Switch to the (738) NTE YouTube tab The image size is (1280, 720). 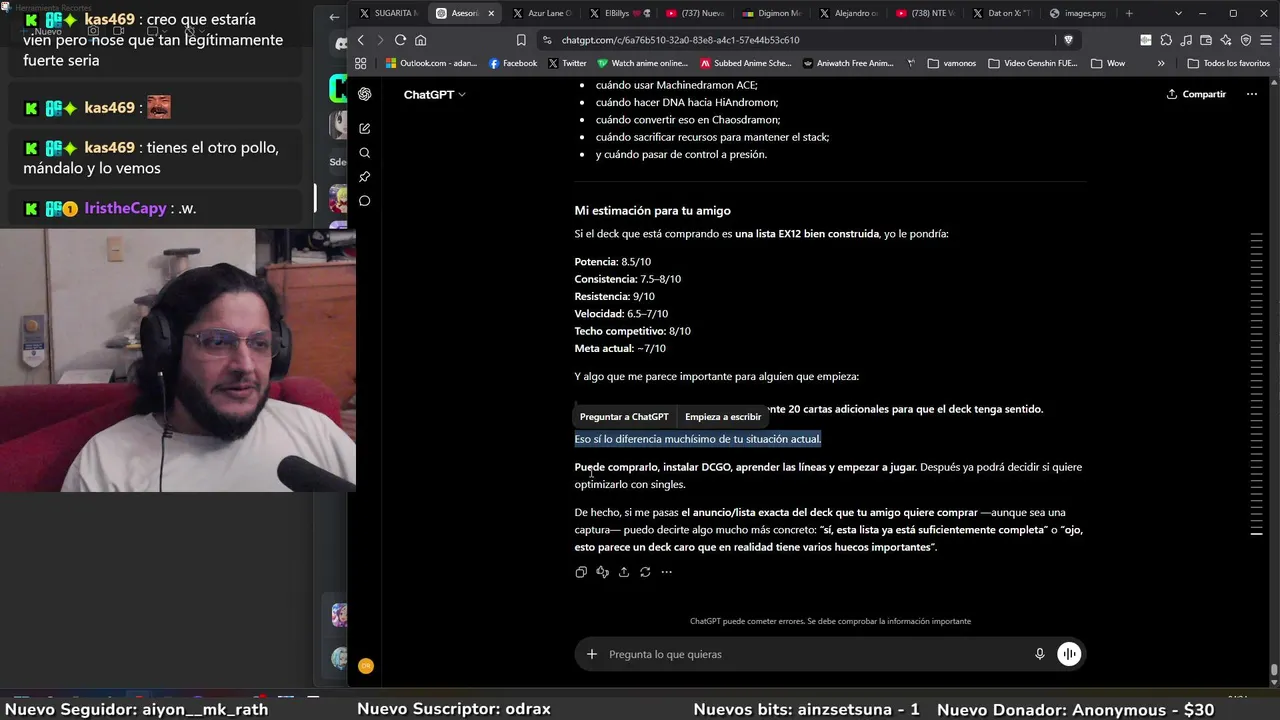925,13
